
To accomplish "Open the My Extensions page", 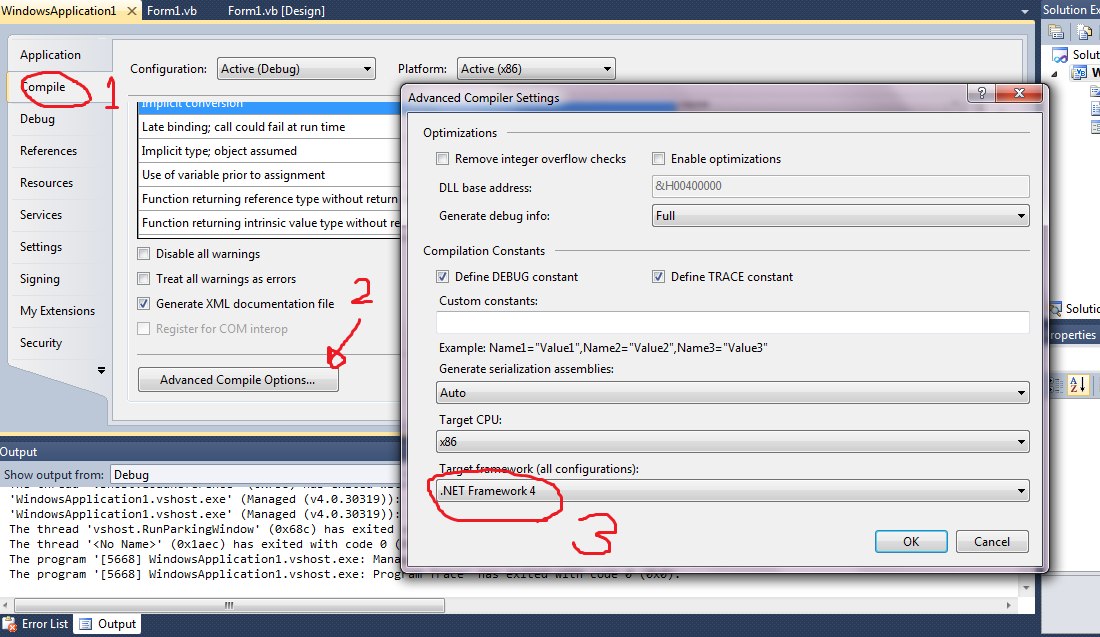I will point(59,311).
